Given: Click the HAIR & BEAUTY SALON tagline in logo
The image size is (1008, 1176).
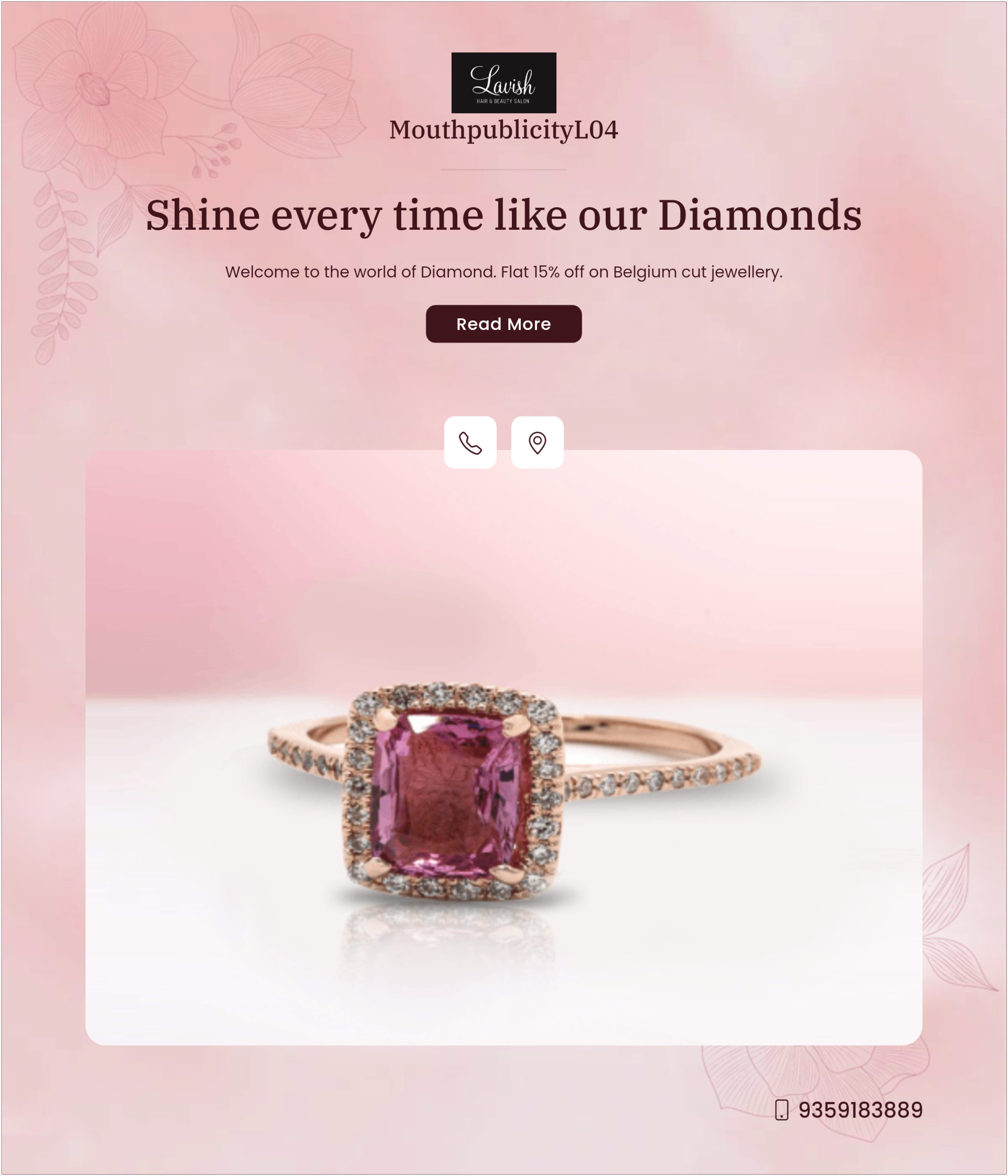Looking at the screenshot, I should tap(503, 101).
